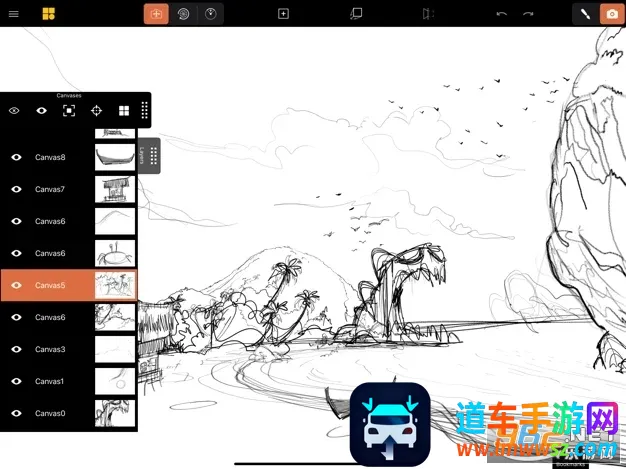Click the spiral tool in top toolbar
Image resolution: width=626 pixels, height=469 pixels.
point(183,14)
